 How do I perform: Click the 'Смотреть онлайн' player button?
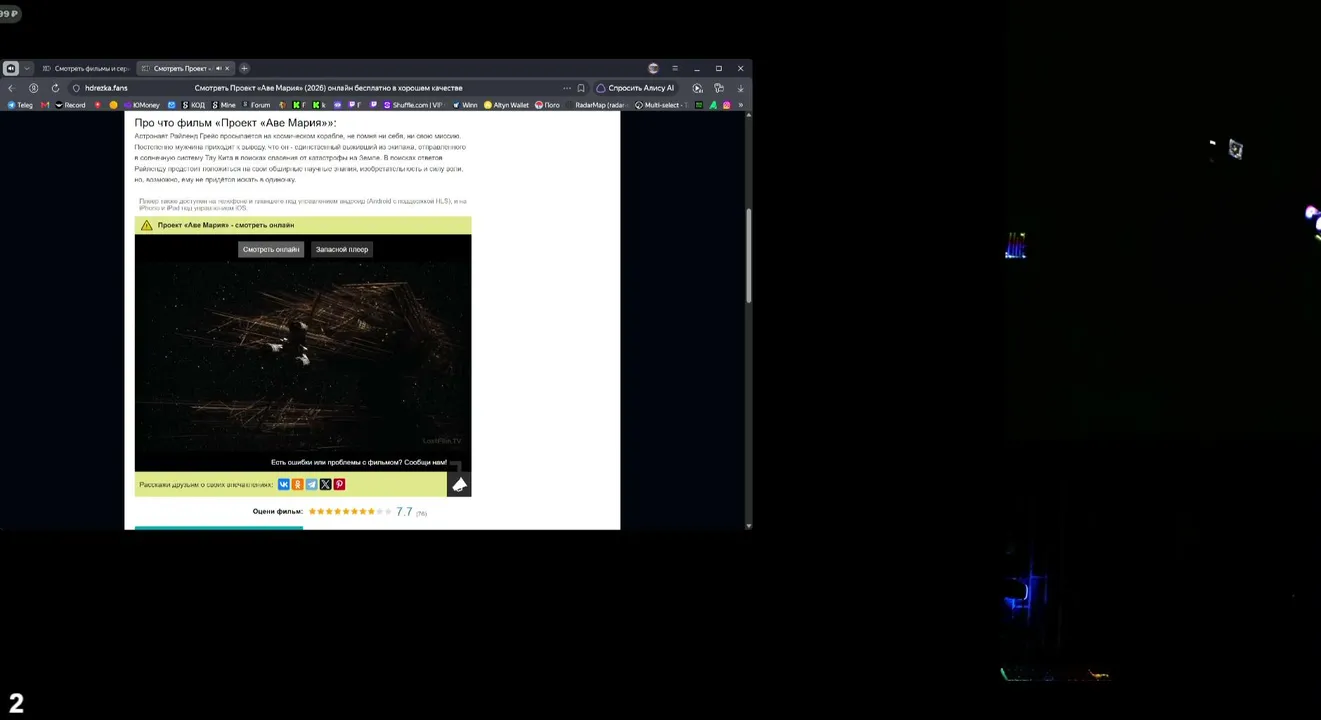click(x=271, y=249)
